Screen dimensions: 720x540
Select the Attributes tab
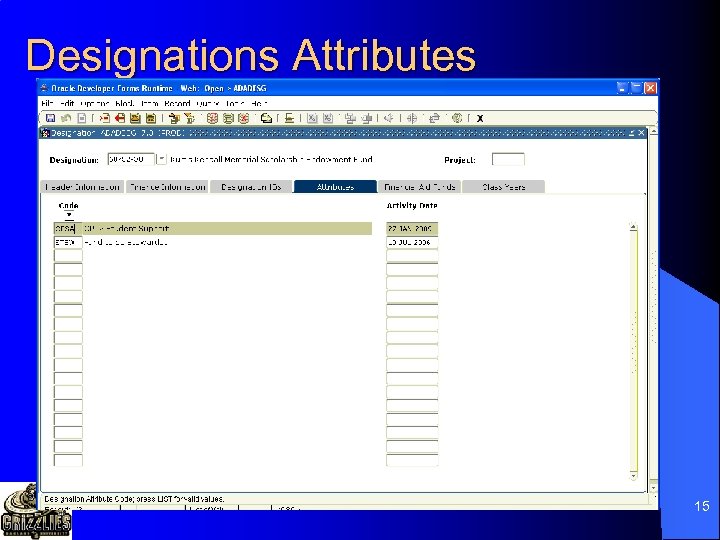(335, 187)
